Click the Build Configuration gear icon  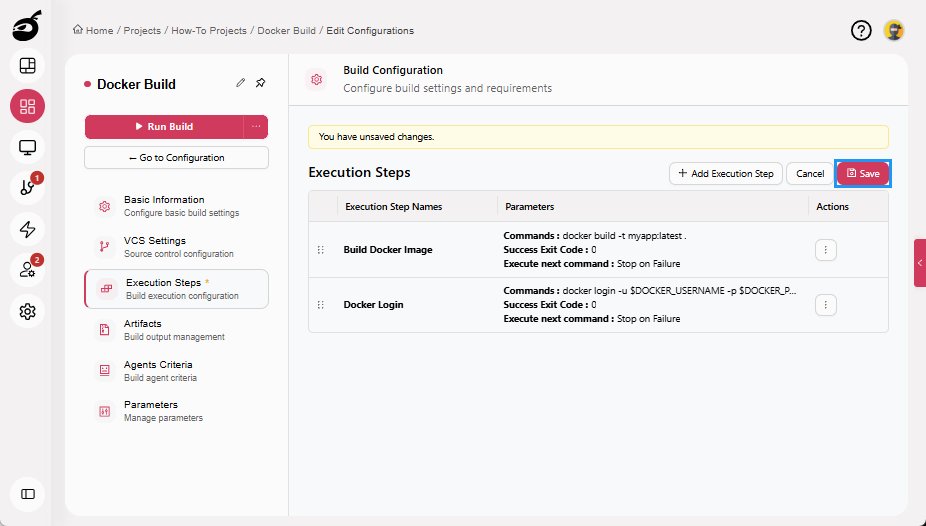pyautogui.click(x=317, y=79)
